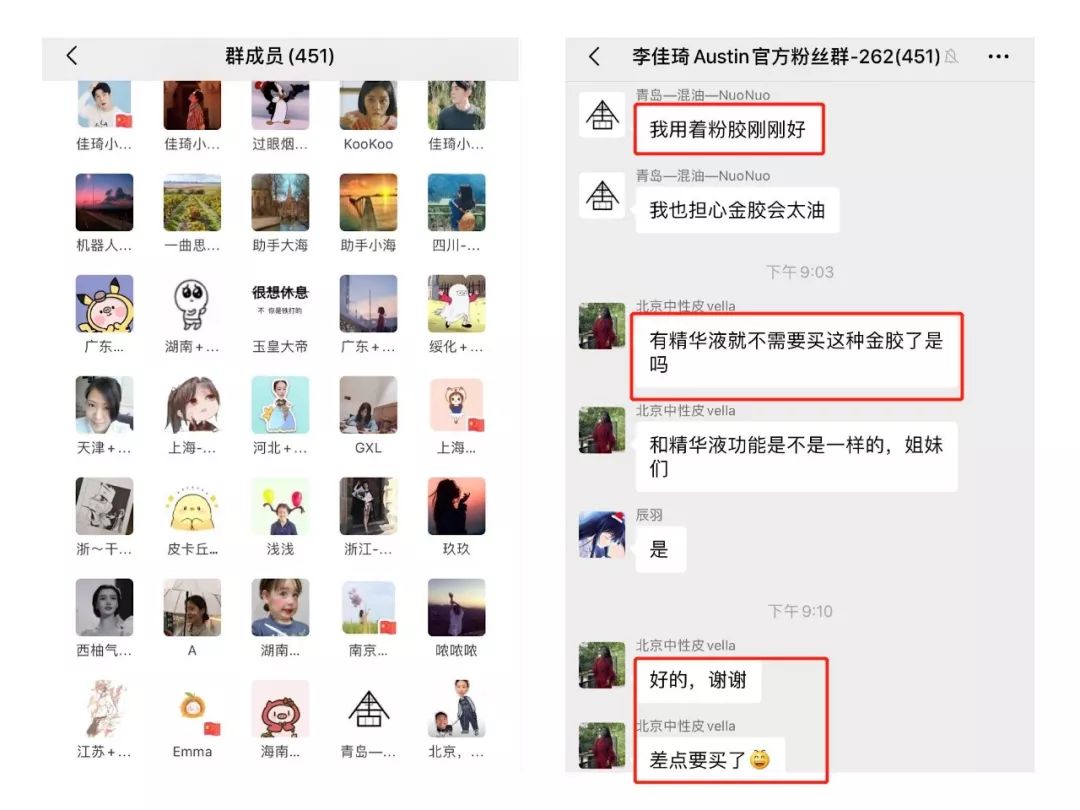1080x810 pixels.
Task: Tap the back arrow in the group chat header
Action: 595,56
